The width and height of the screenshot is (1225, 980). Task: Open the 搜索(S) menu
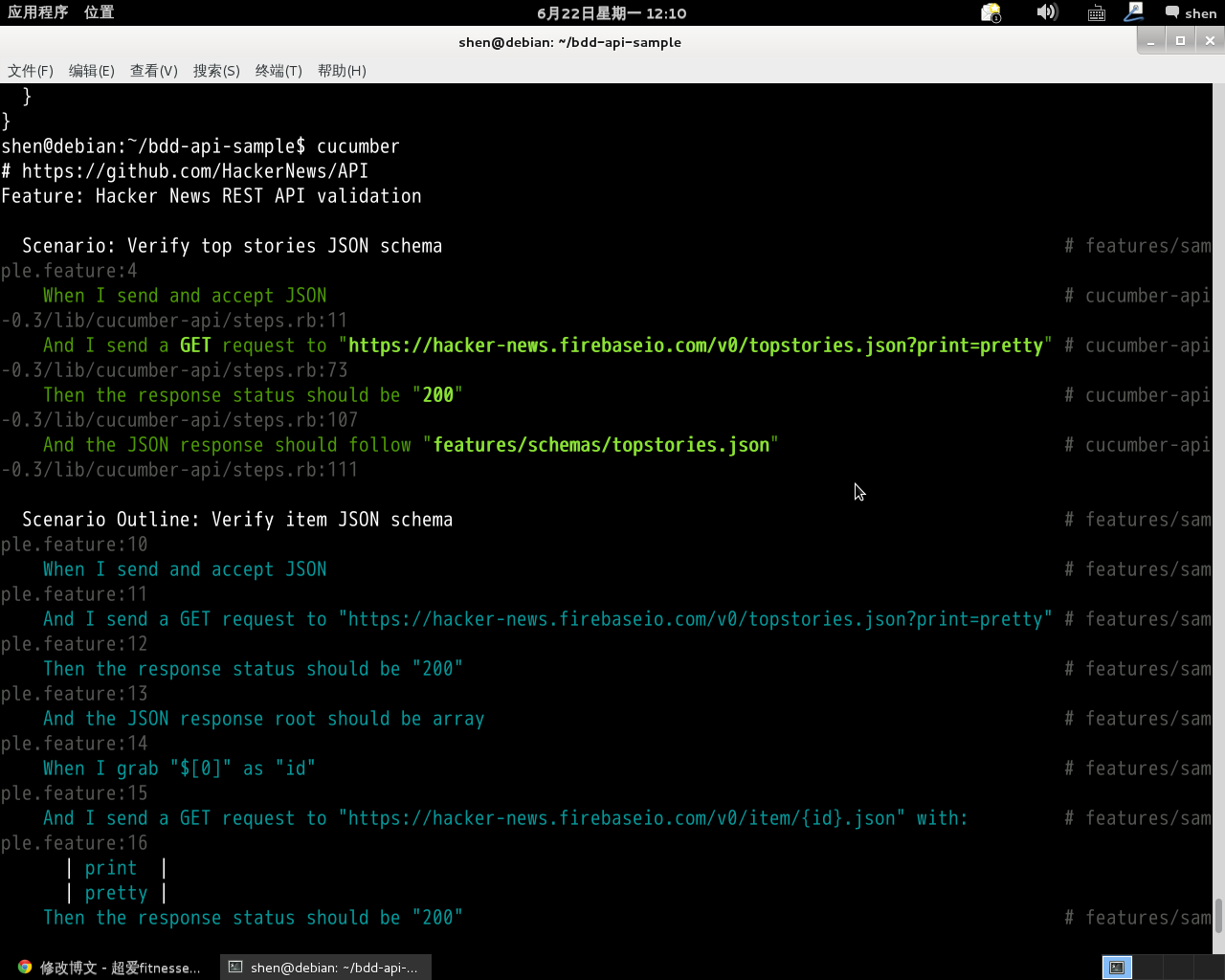[216, 70]
